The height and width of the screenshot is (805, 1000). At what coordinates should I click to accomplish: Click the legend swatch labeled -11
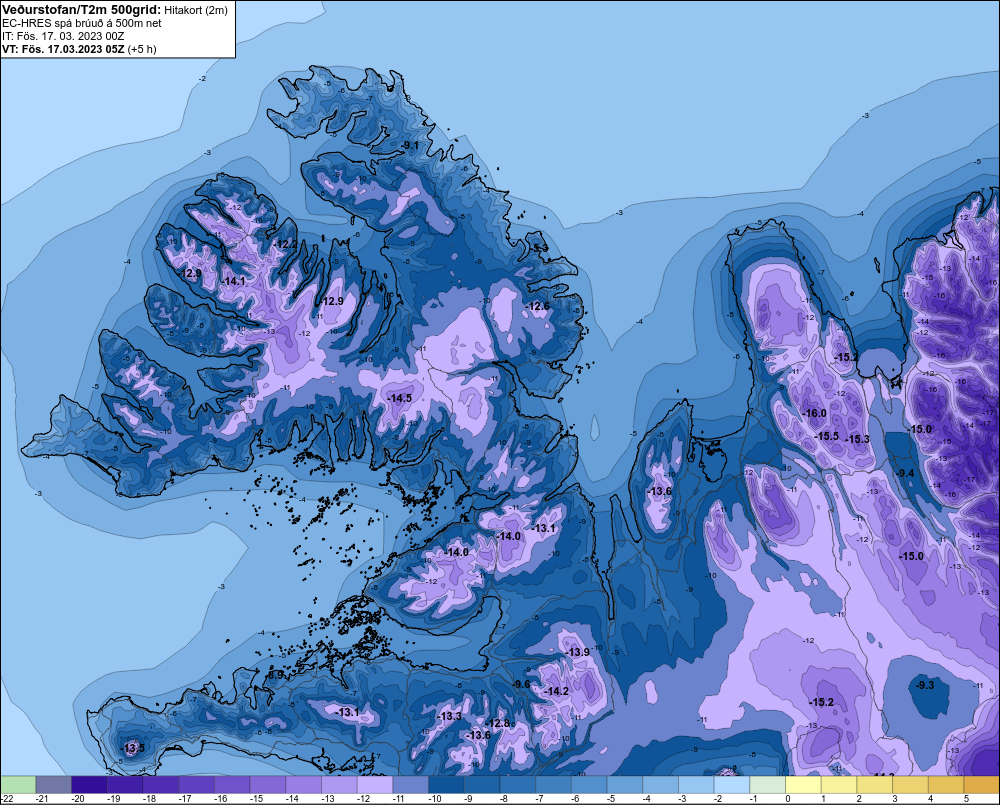pos(411,785)
